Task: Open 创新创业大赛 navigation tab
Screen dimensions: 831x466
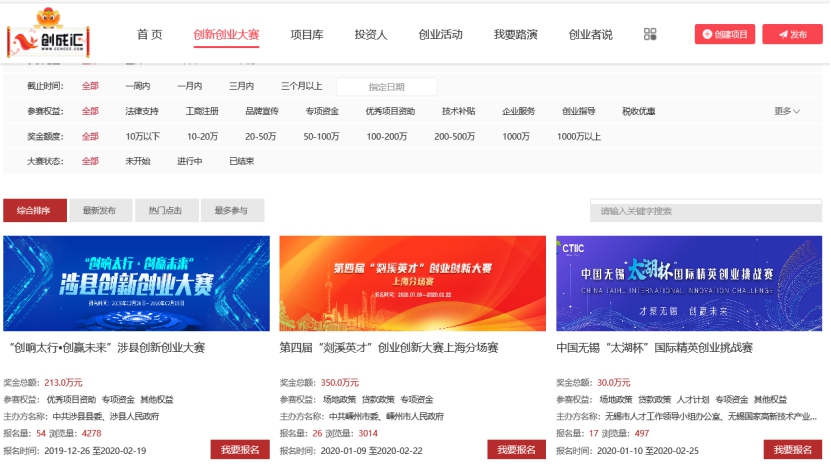Action: [226, 34]
